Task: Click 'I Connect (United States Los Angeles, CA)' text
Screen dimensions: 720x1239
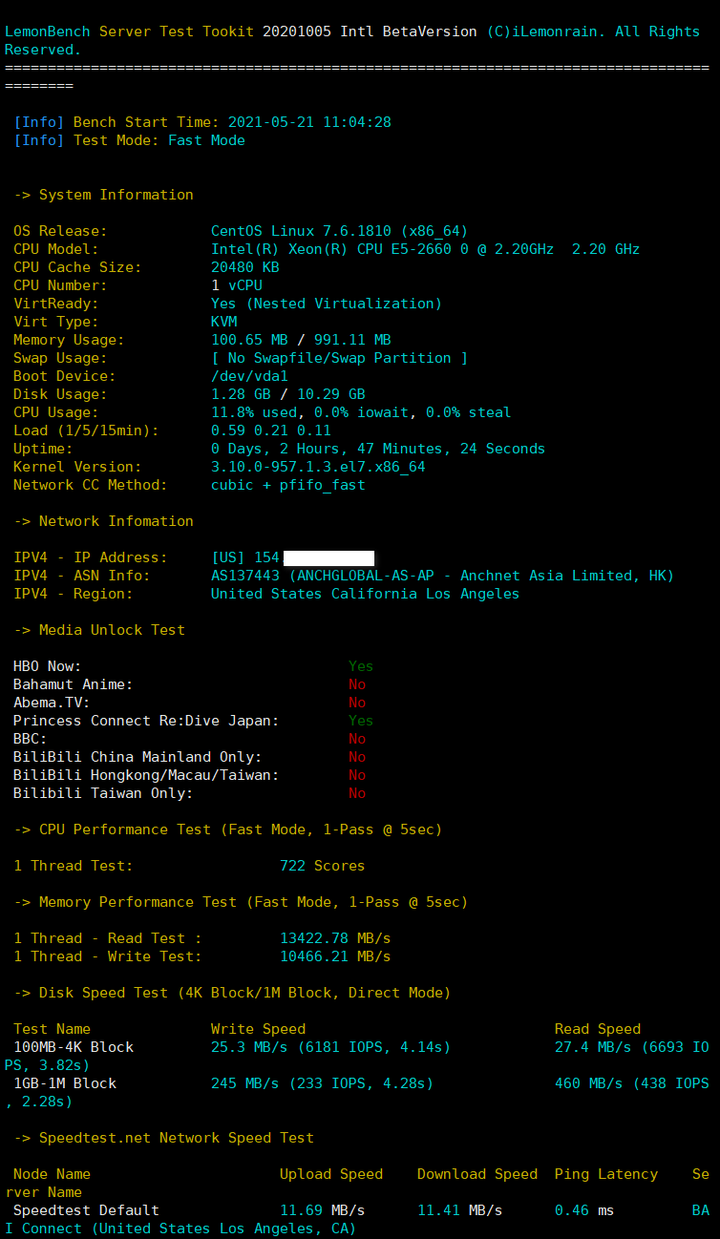Action: (181, 1228)
